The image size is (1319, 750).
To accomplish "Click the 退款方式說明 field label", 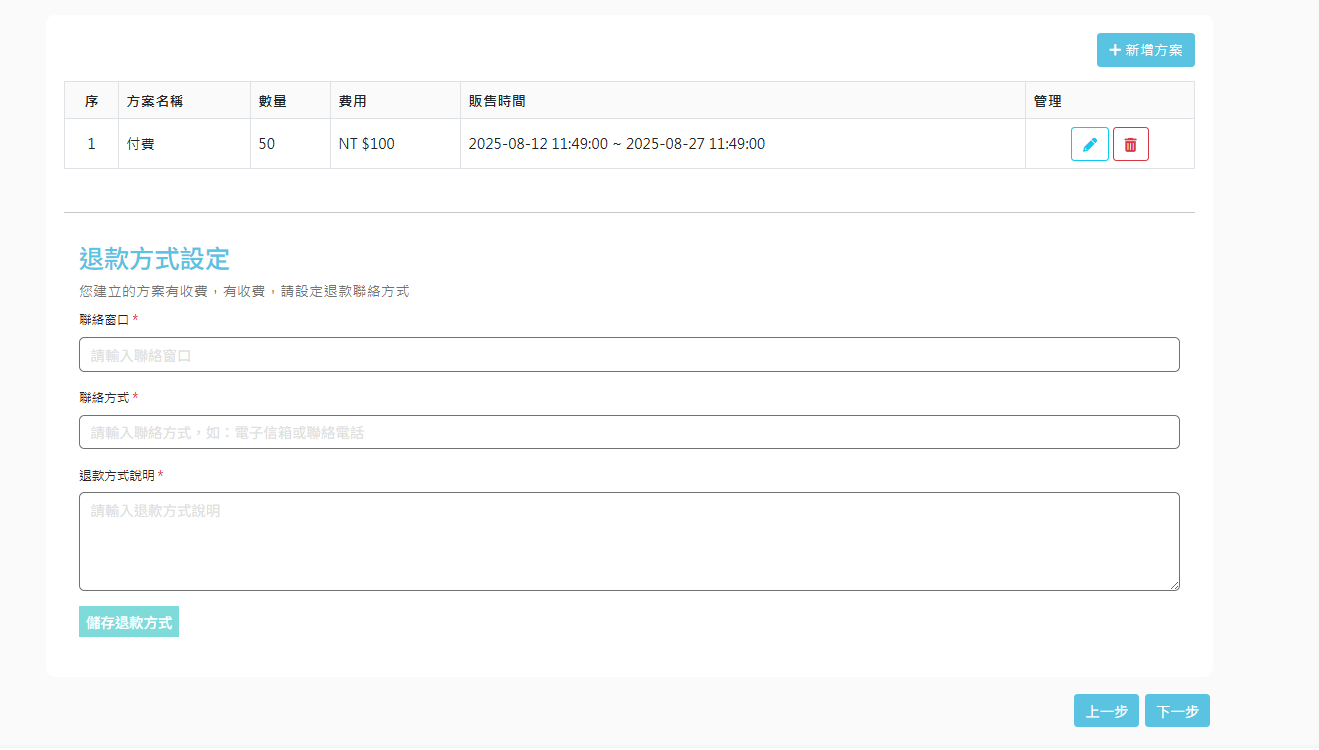I will click(117, 475).
